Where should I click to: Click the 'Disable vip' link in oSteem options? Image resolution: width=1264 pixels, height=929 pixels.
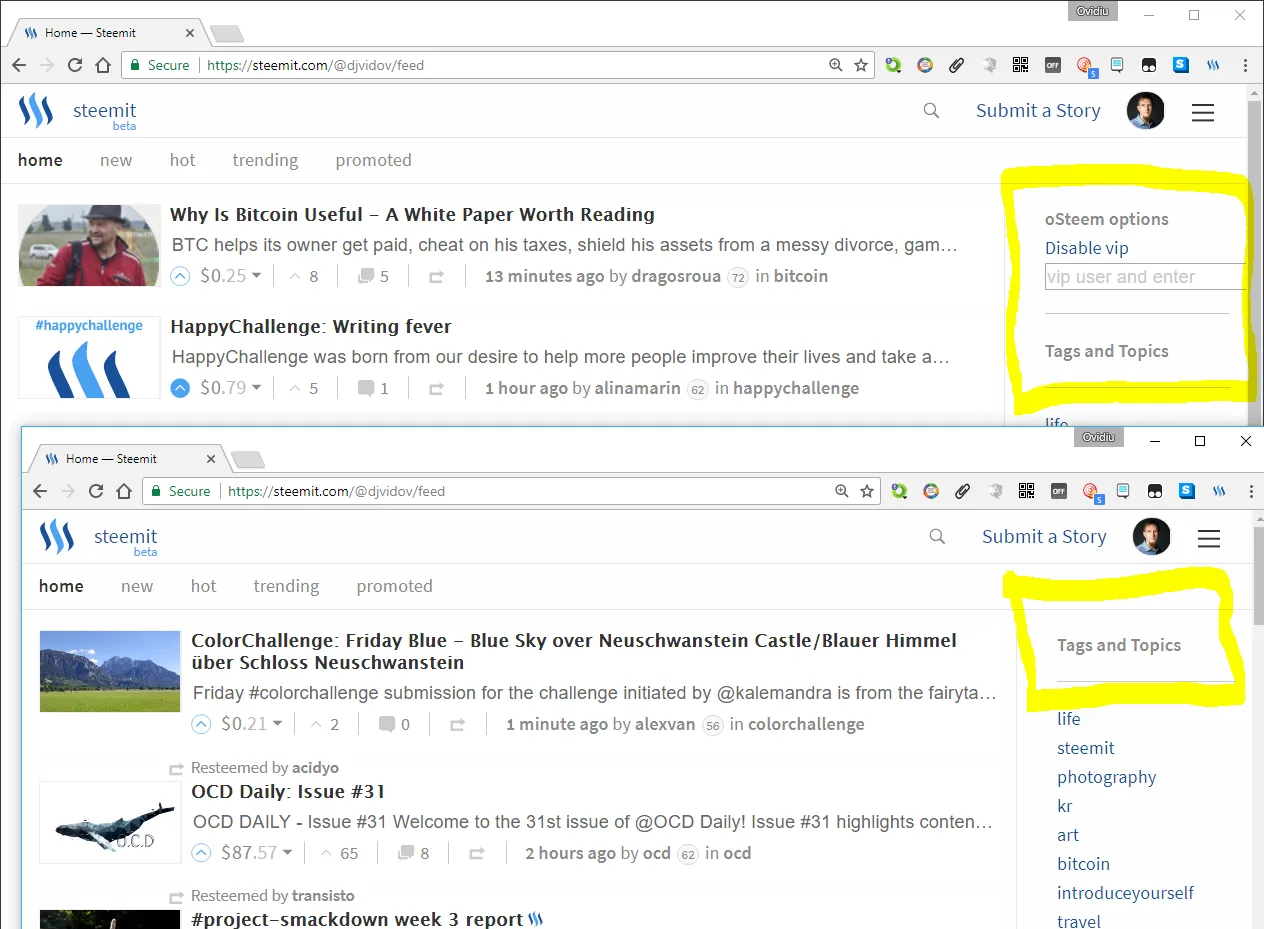tap(1086, 248)
